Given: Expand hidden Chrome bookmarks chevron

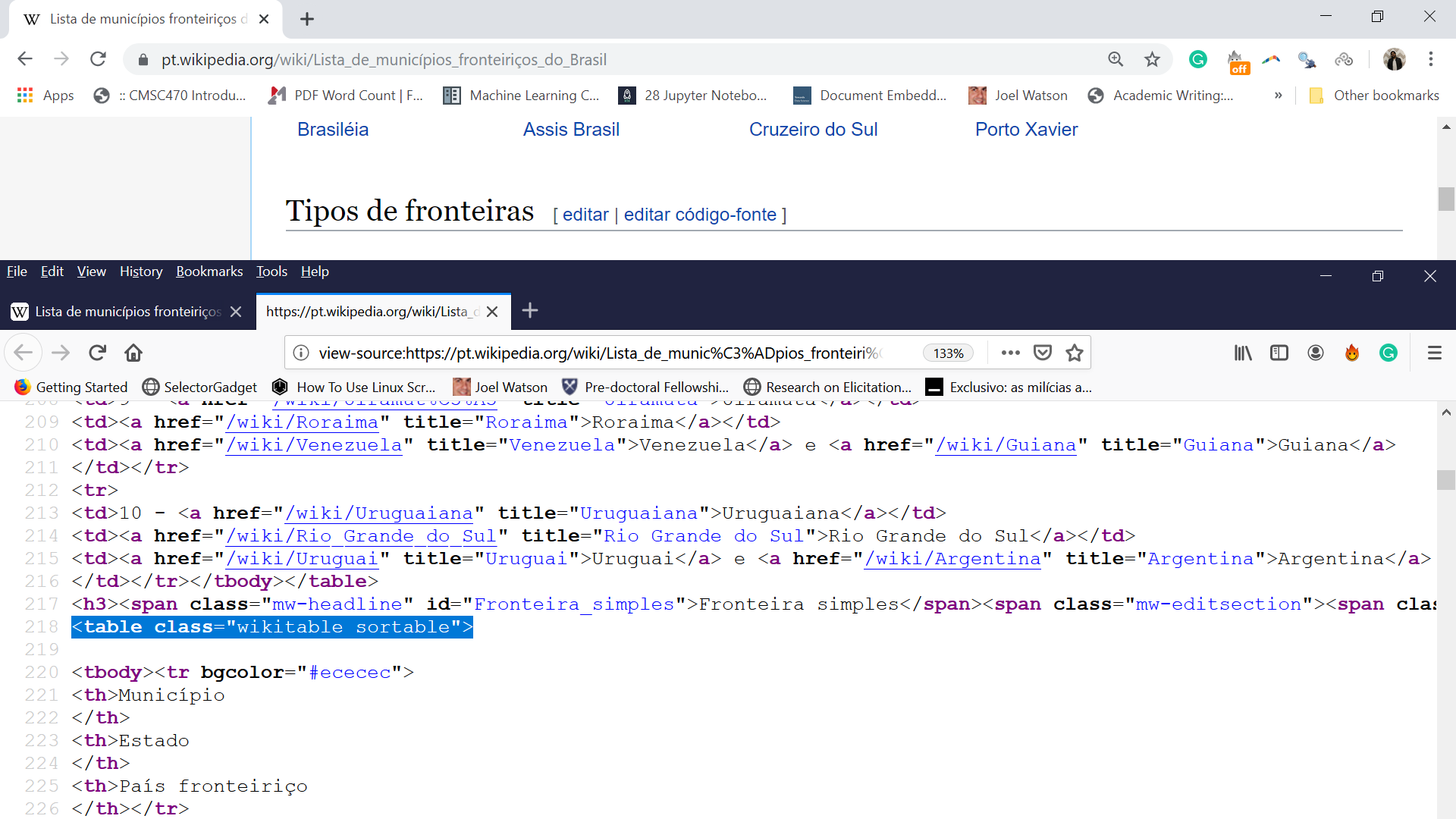Looking at the screenshot, I should 1279,96.
